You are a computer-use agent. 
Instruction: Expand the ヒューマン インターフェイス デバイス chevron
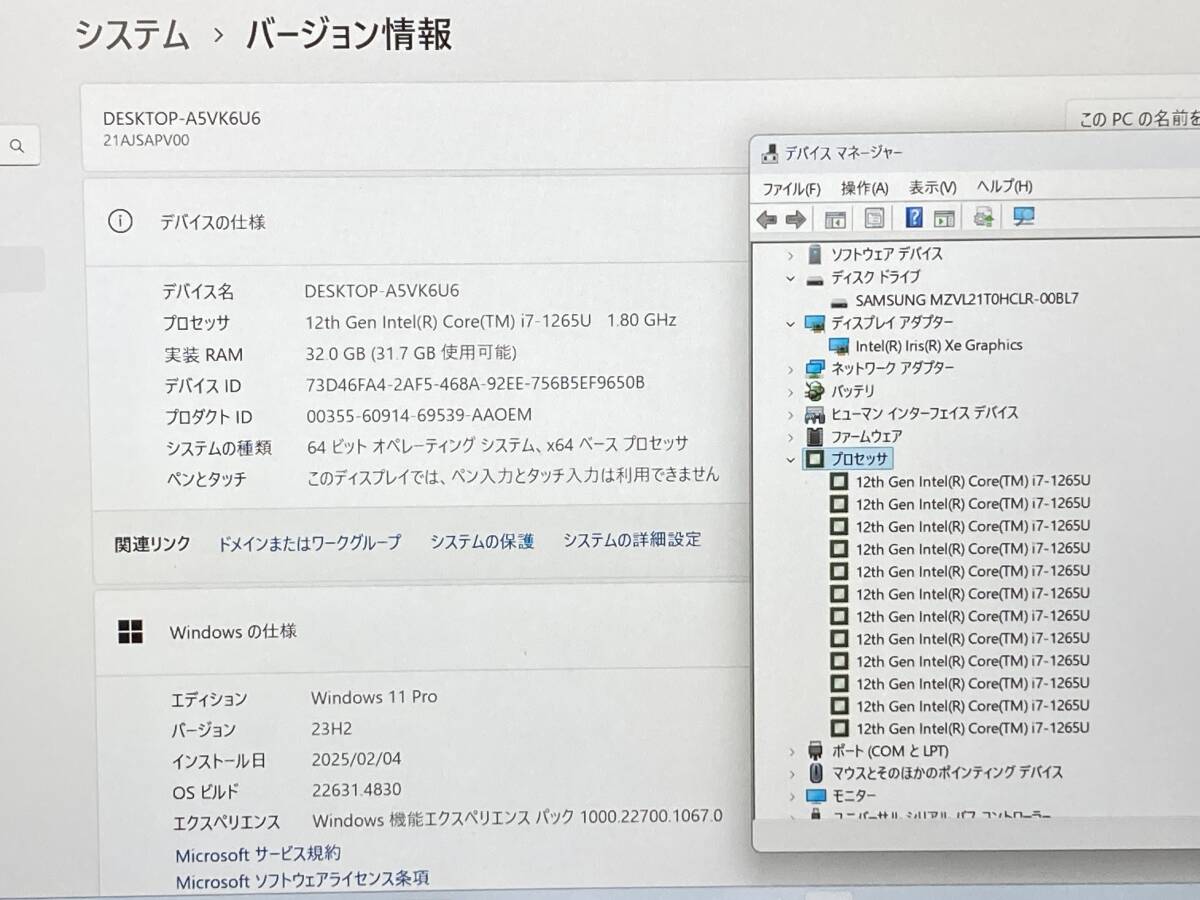pyautogui.click(x=790, y=413)
